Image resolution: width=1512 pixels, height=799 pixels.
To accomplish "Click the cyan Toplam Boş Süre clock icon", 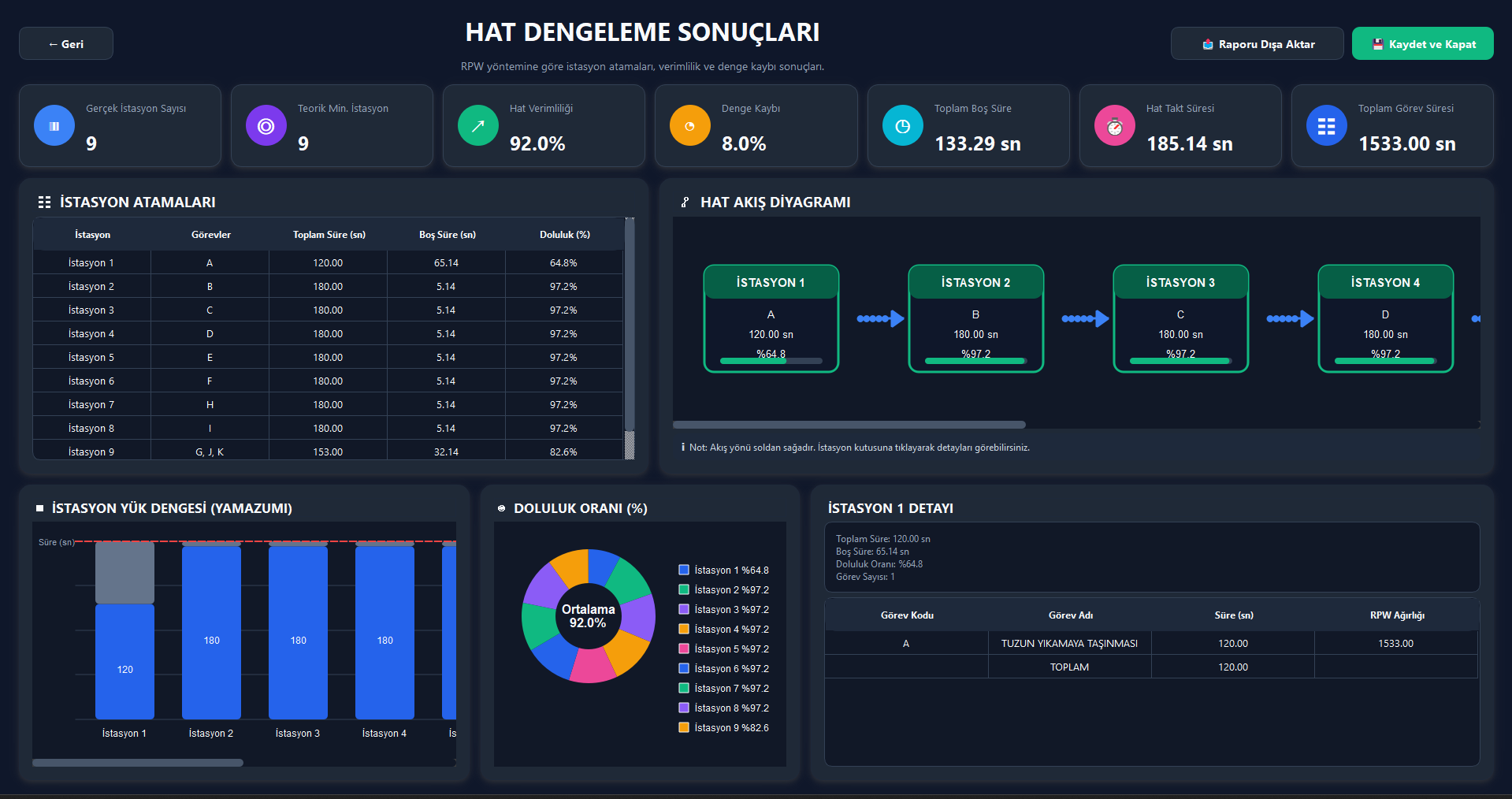I will click(x=903, y=125).
